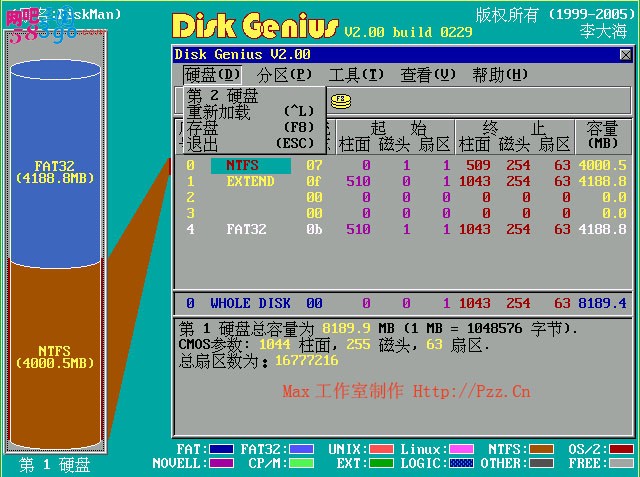Click the 8189.4 whole disk capacity
This screenshot has height=477, width=640.
(602, 303)
